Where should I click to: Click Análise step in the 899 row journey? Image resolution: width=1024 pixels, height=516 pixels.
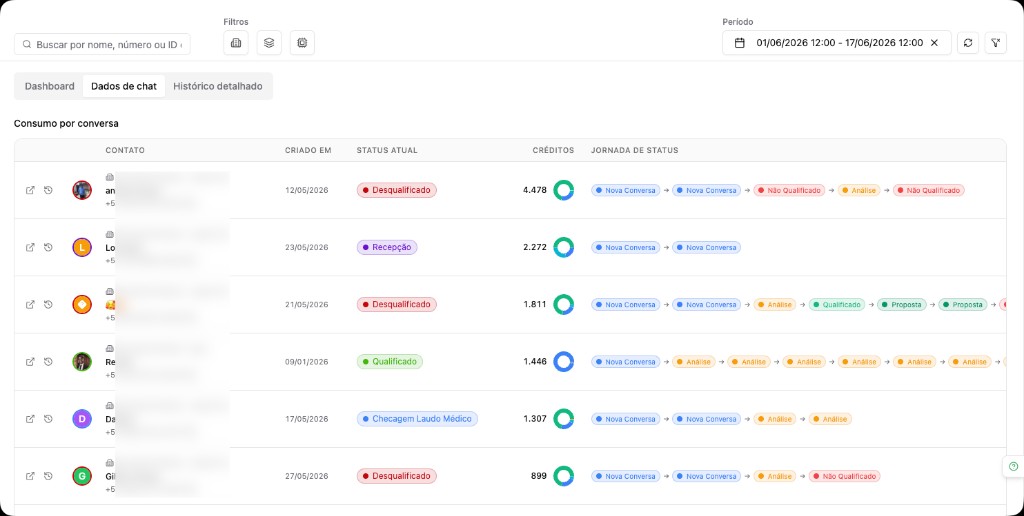pos(775,476)
